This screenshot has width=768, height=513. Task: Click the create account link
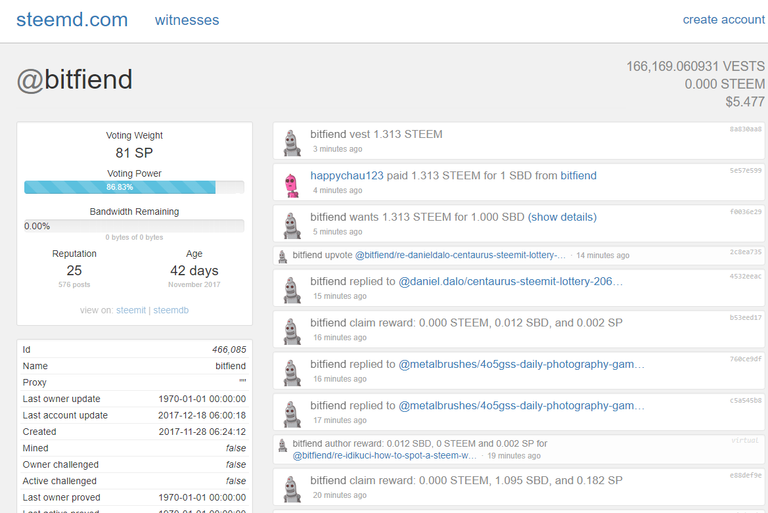(x=723, y=20)
